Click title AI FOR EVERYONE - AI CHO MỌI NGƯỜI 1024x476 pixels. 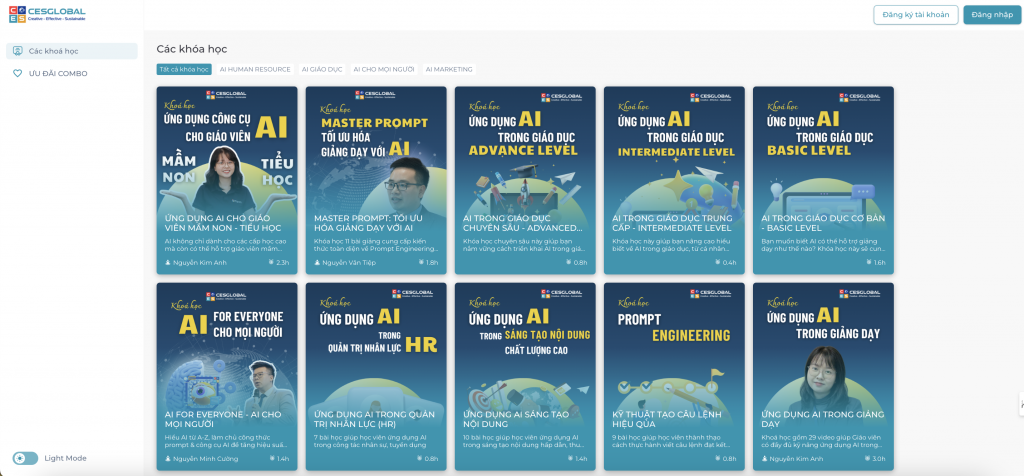(223, 419)
